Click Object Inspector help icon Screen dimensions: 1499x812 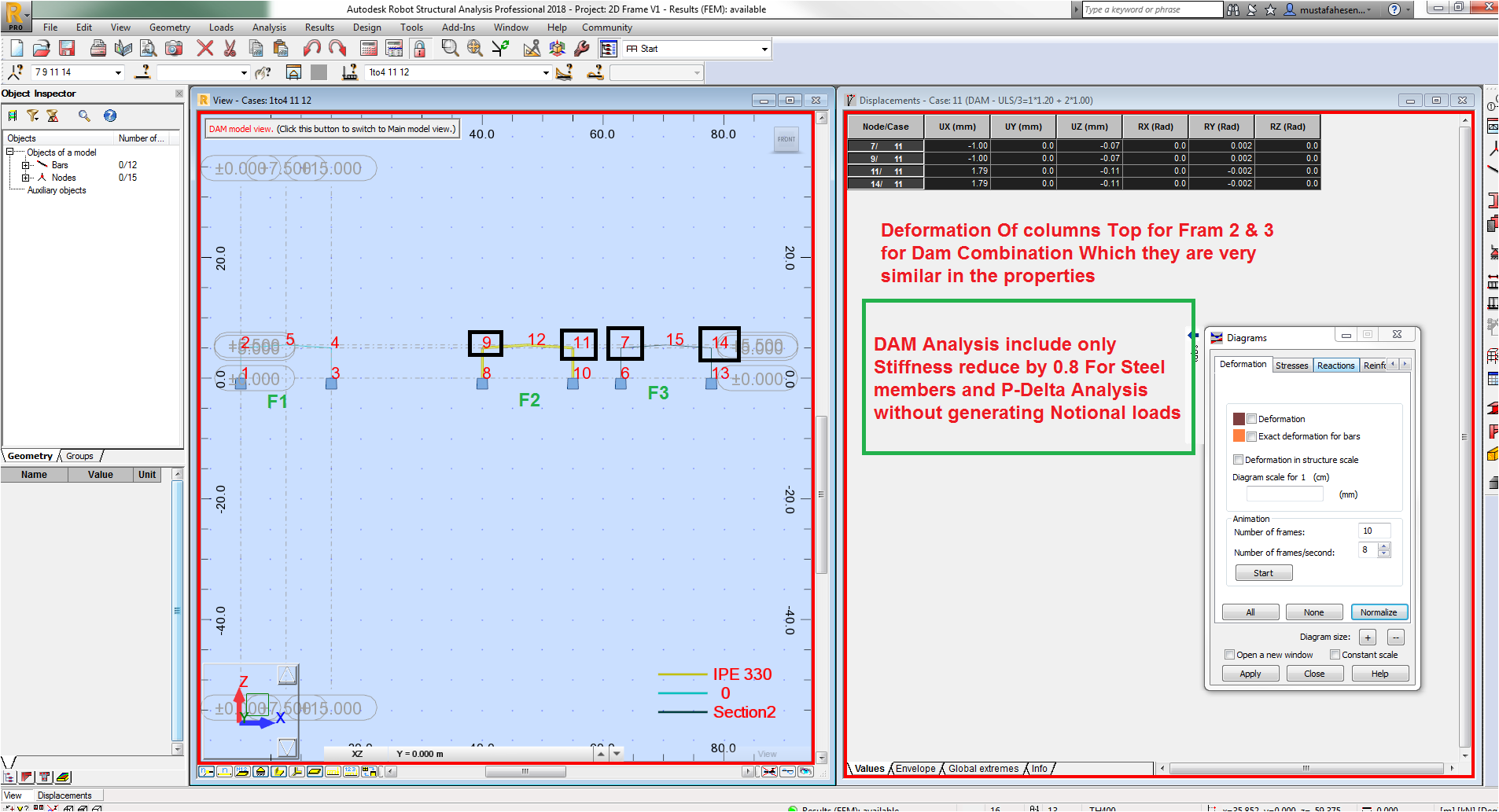tap(110, 116)
